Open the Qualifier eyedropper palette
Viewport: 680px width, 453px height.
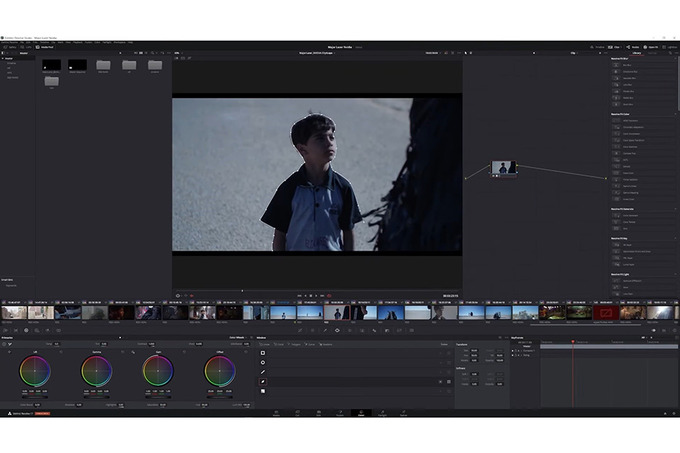[x=325, y=330]
